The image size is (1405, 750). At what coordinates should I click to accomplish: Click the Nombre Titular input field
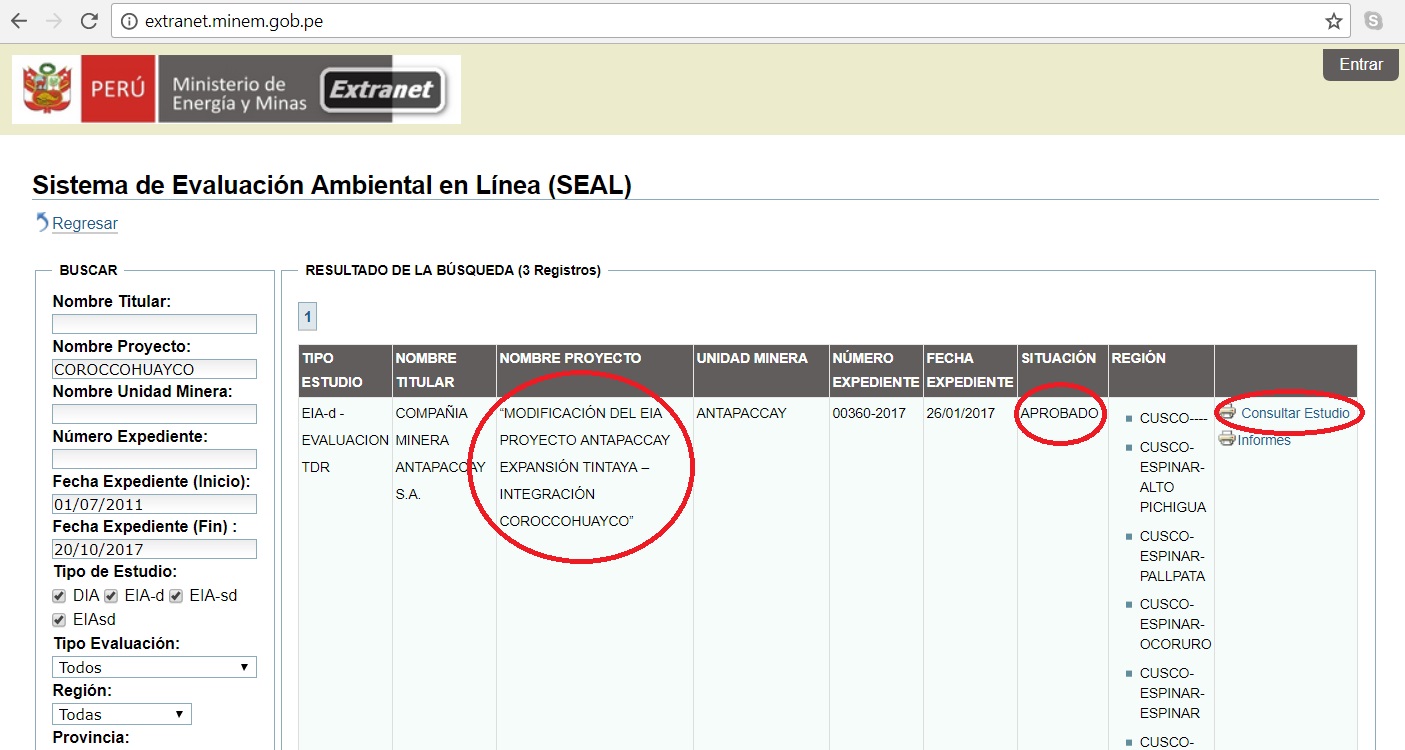pyautogui.click(x=154, y=324)
